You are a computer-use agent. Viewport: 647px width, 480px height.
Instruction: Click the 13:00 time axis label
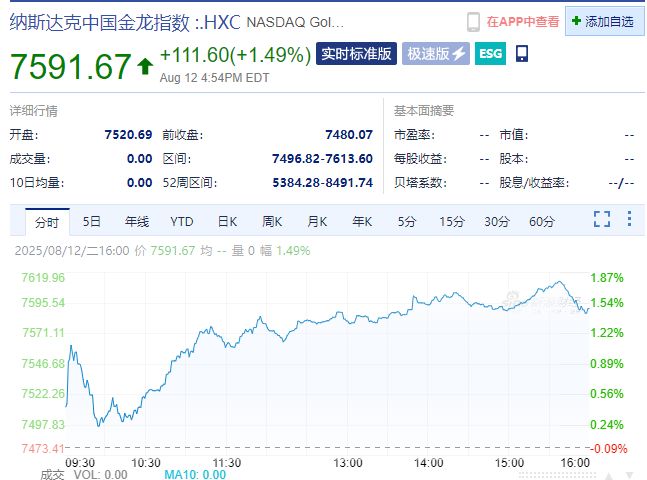[x=348, y=463]
